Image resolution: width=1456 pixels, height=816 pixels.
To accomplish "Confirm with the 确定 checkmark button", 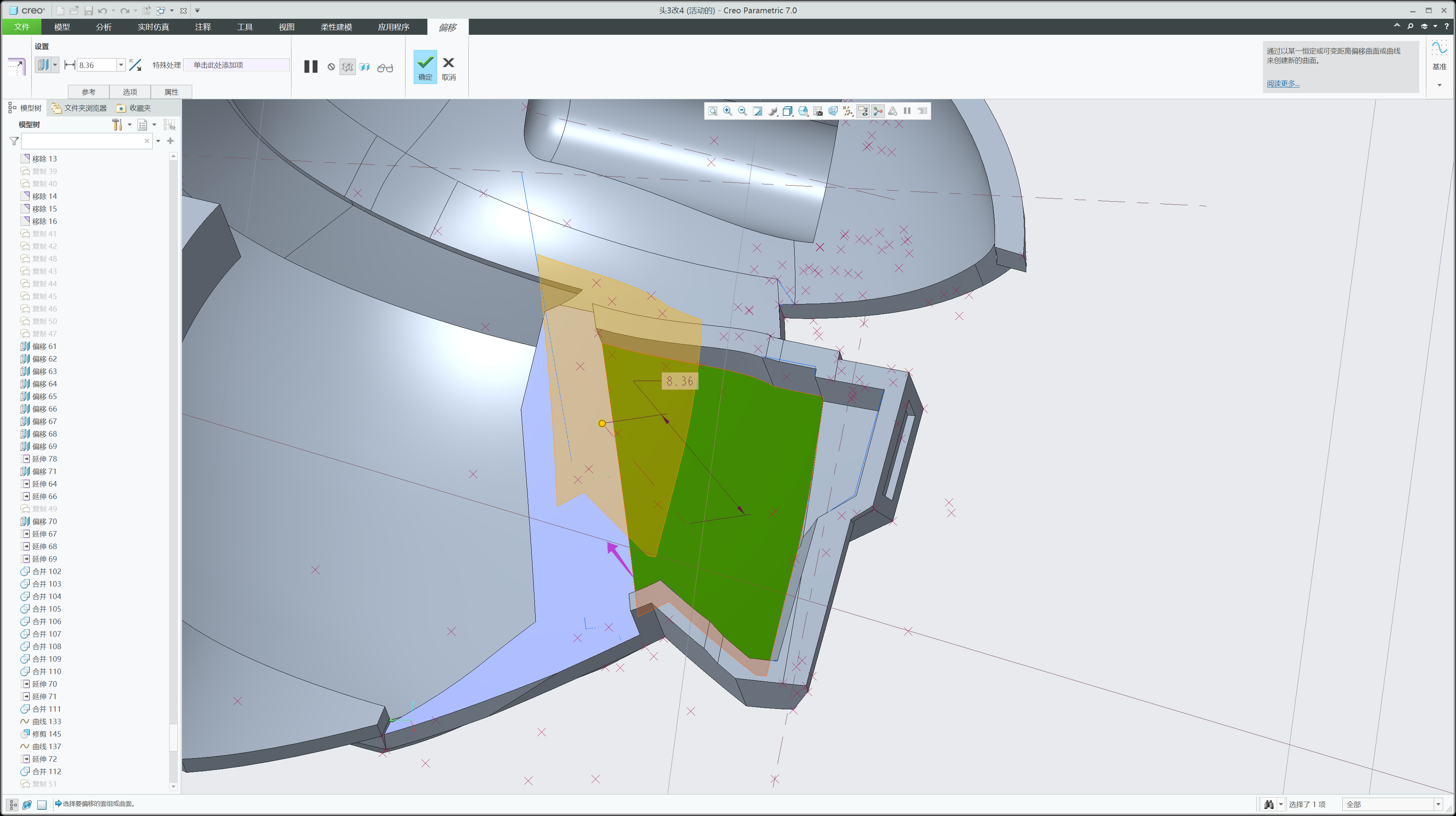I will coord(425,67).
